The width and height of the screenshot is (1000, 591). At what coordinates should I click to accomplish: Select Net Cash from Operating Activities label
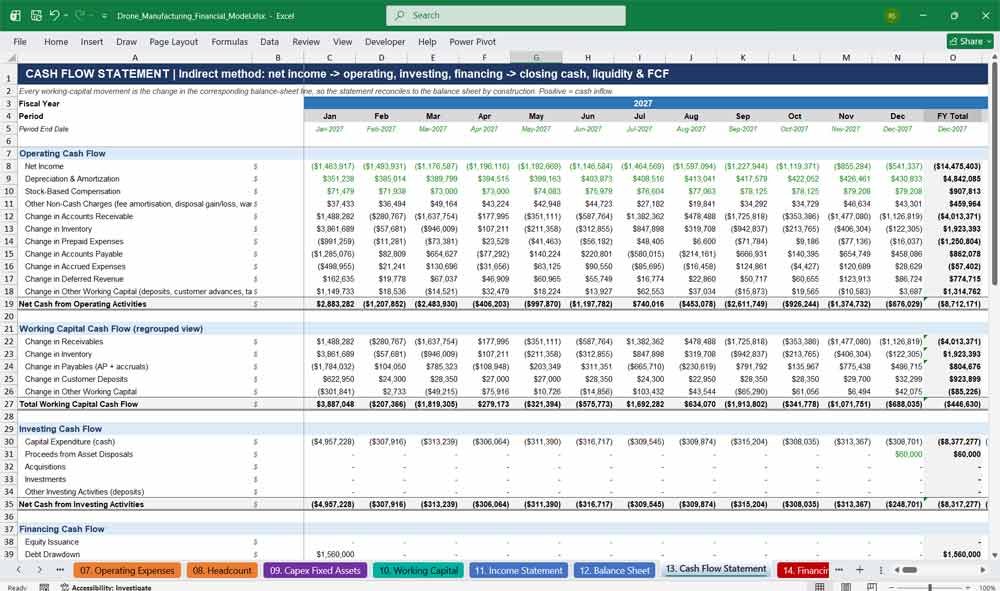coord(82,304)
